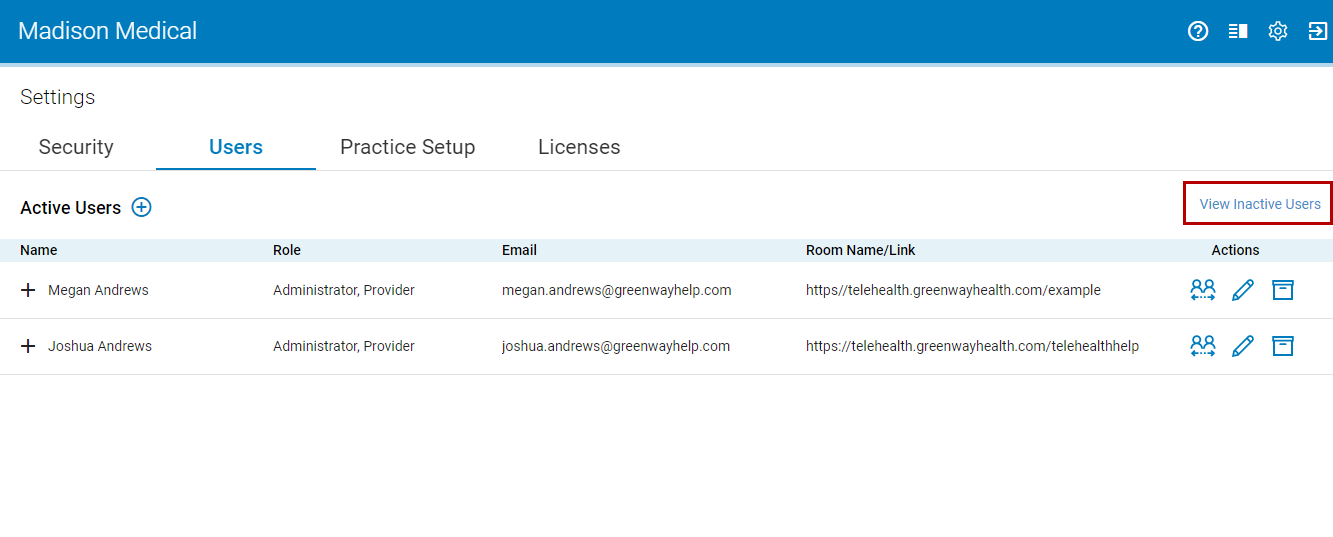Archive Megan Andrews user
This screenshot has height=537, width=1333.
click(x=1283, y=290)
